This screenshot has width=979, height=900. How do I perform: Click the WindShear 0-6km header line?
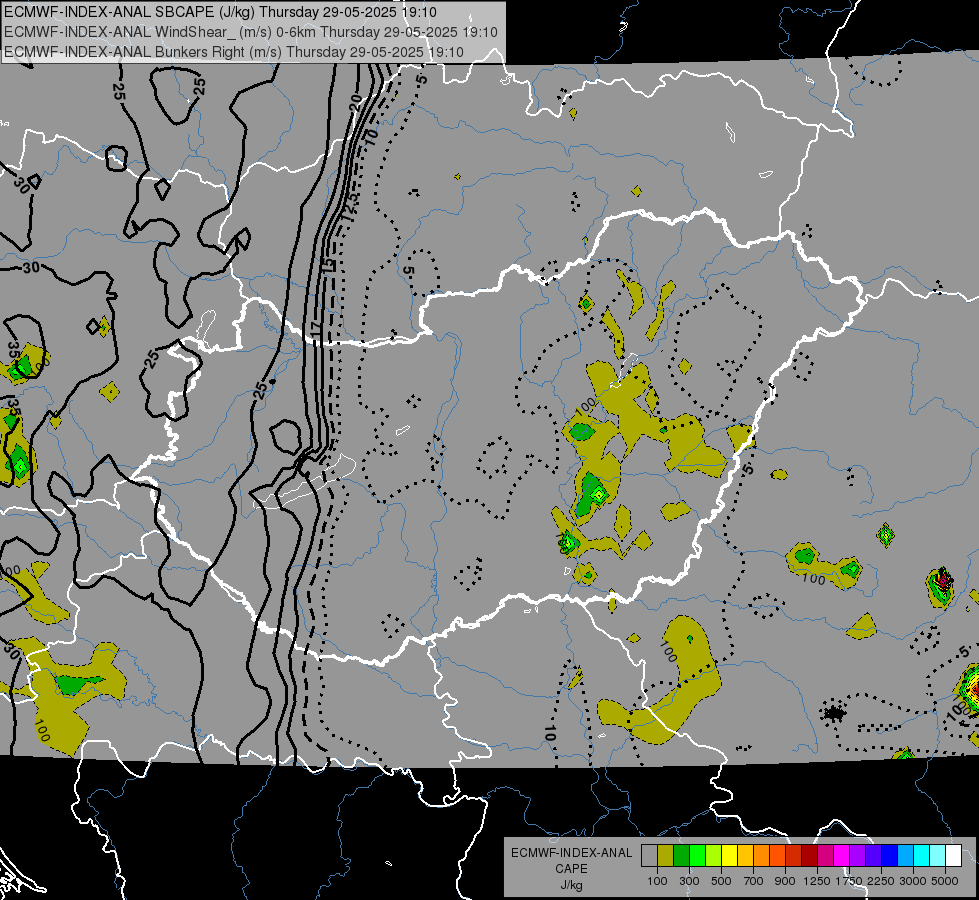(x=251, y=32)
